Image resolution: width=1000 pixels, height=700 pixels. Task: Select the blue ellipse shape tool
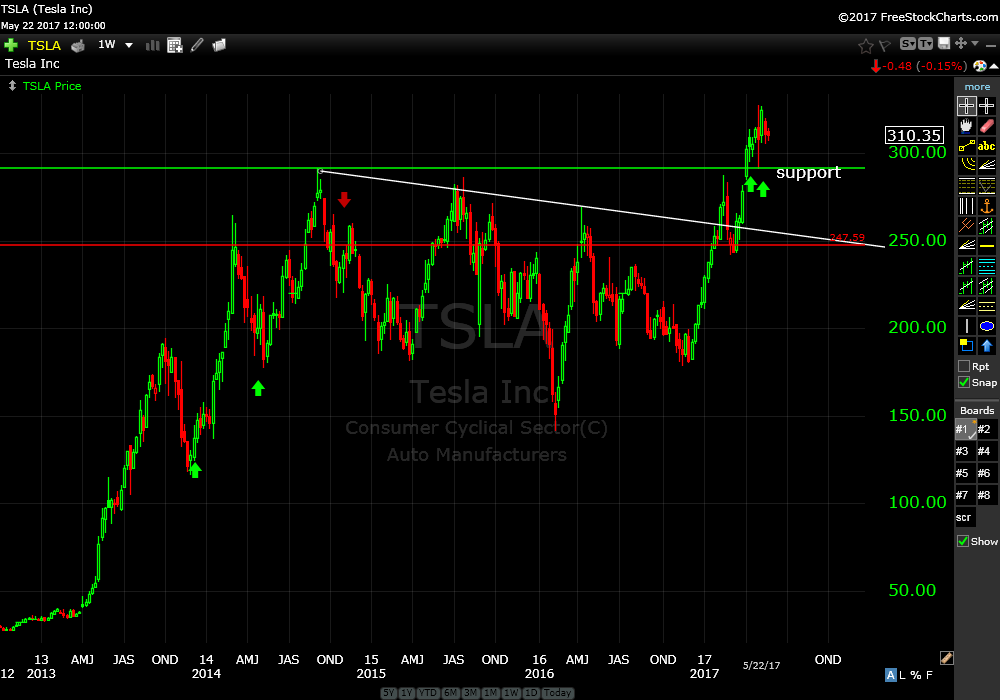click(987, 326)
